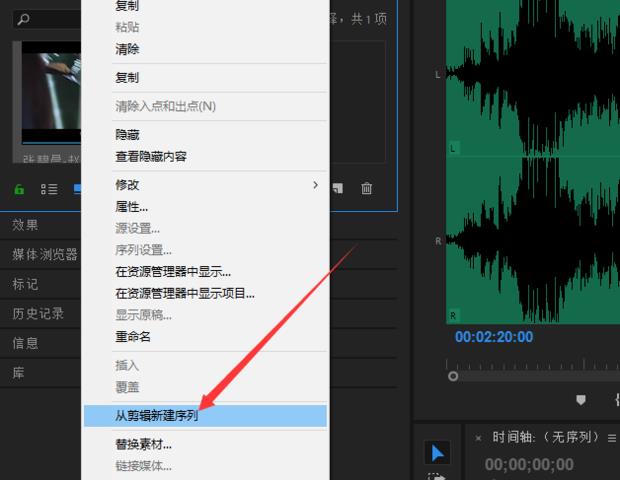Select 重命名 from the context menu
The width and height of the screenshot is (620, 480).
pyautogui.click(x=133, y=337)
